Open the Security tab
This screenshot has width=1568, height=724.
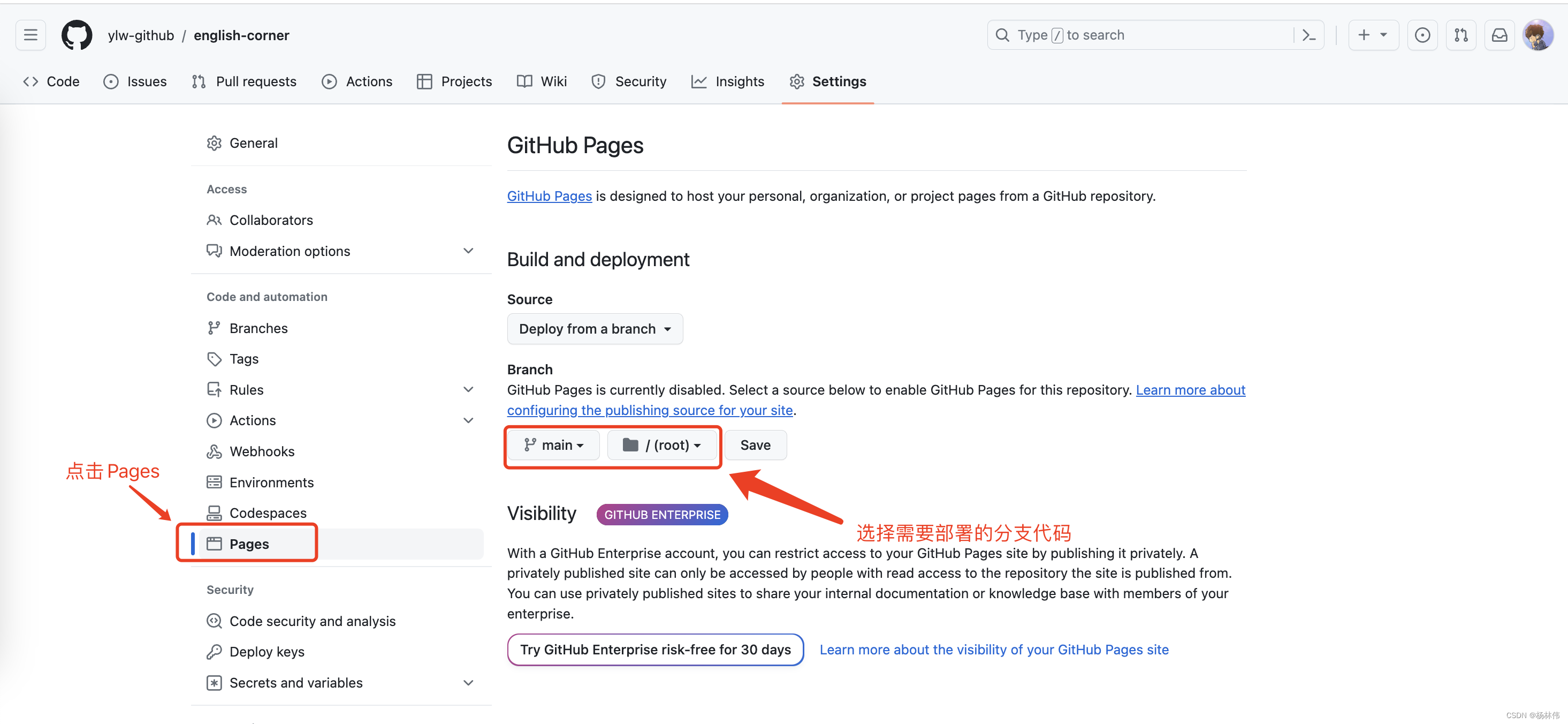[x=629, y=81]
